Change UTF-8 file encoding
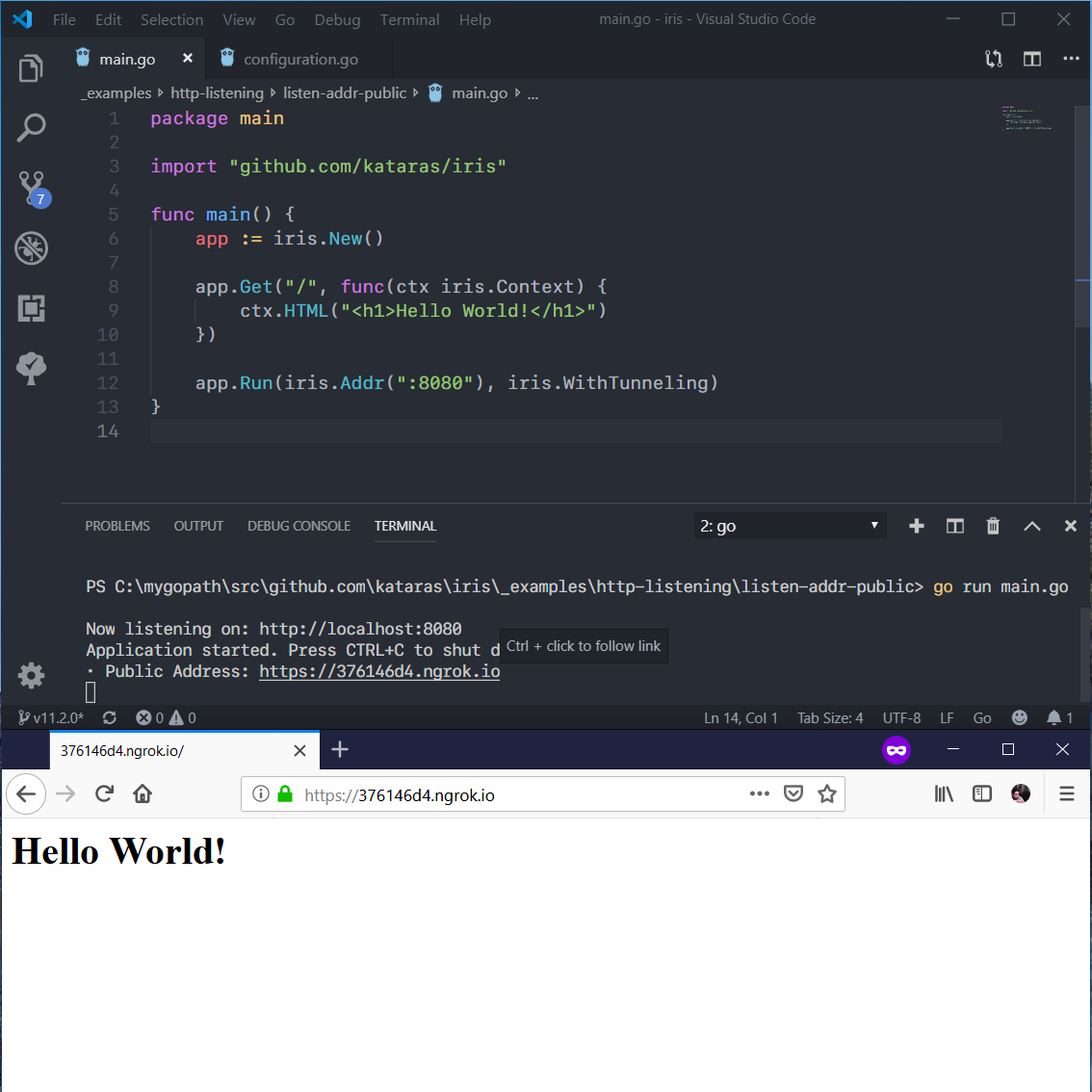 901,717
